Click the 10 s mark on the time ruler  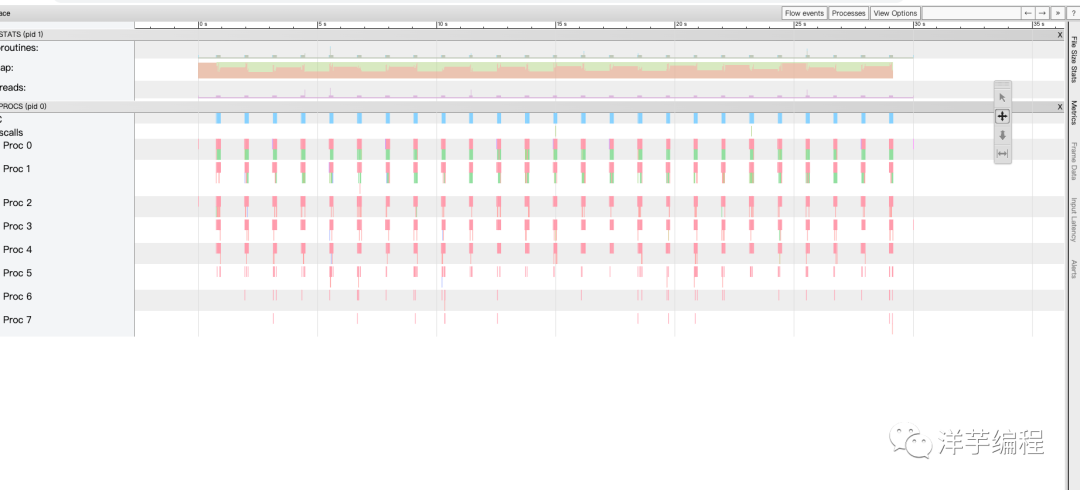(442, 24)
